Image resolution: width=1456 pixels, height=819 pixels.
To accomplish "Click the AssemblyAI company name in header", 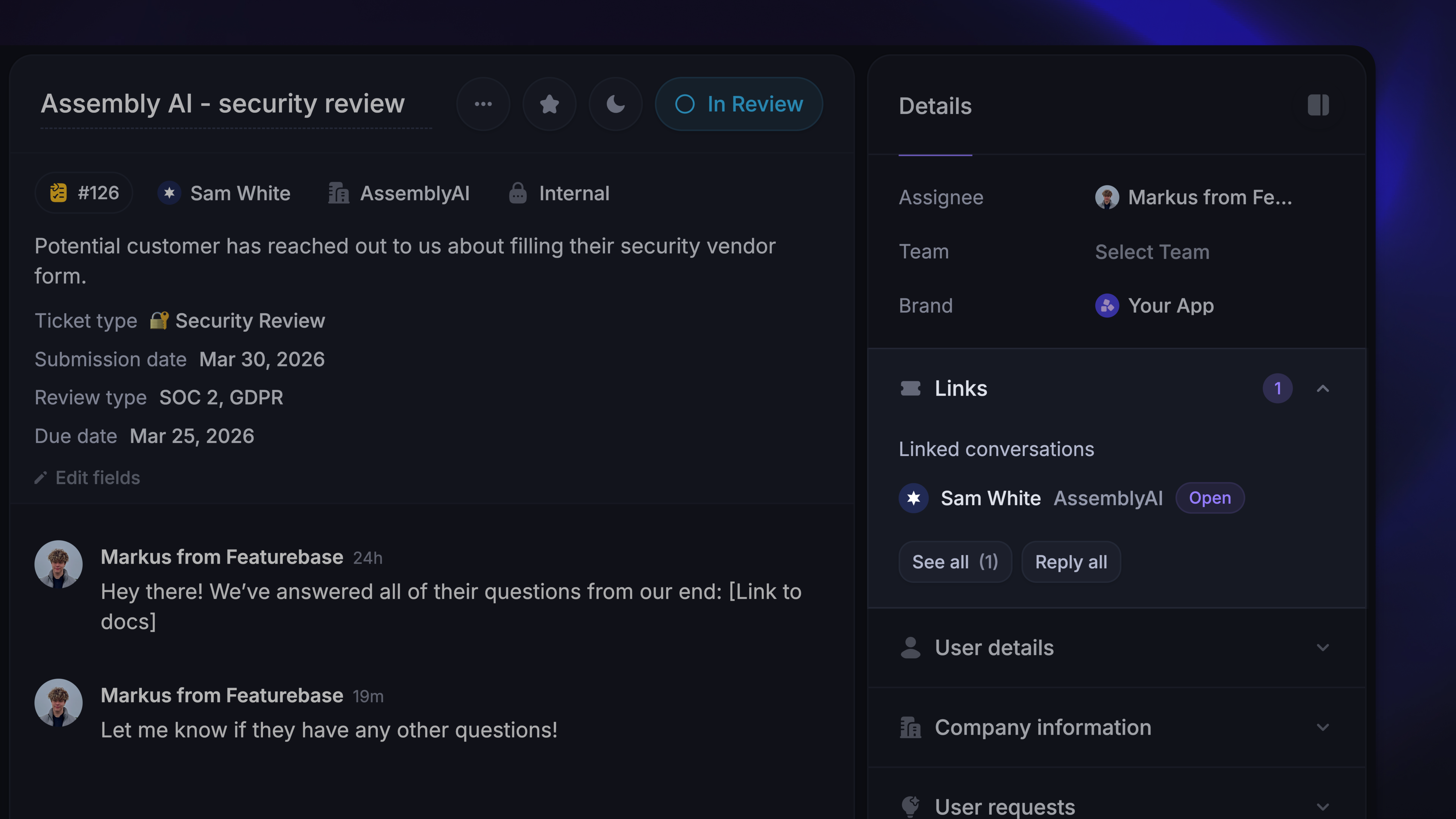I will click(x=415, y=193).
